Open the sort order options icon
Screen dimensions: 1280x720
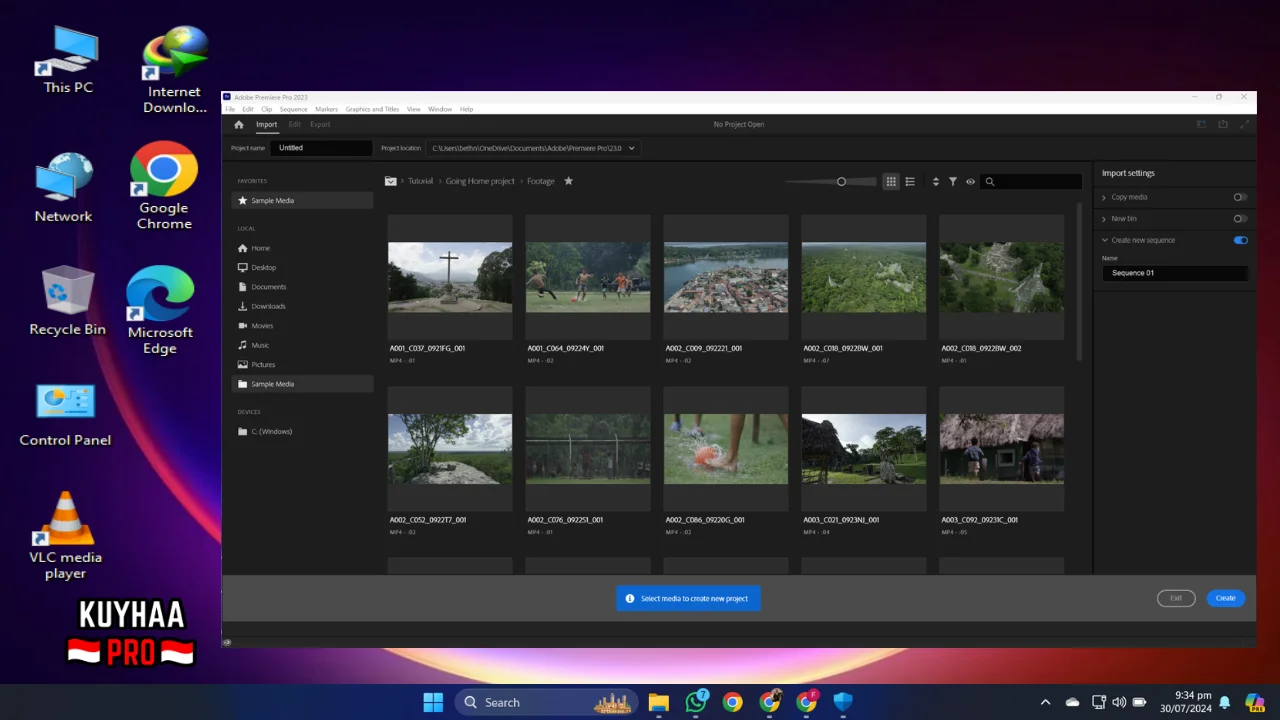pyautogui.click(x=936, y=182)
